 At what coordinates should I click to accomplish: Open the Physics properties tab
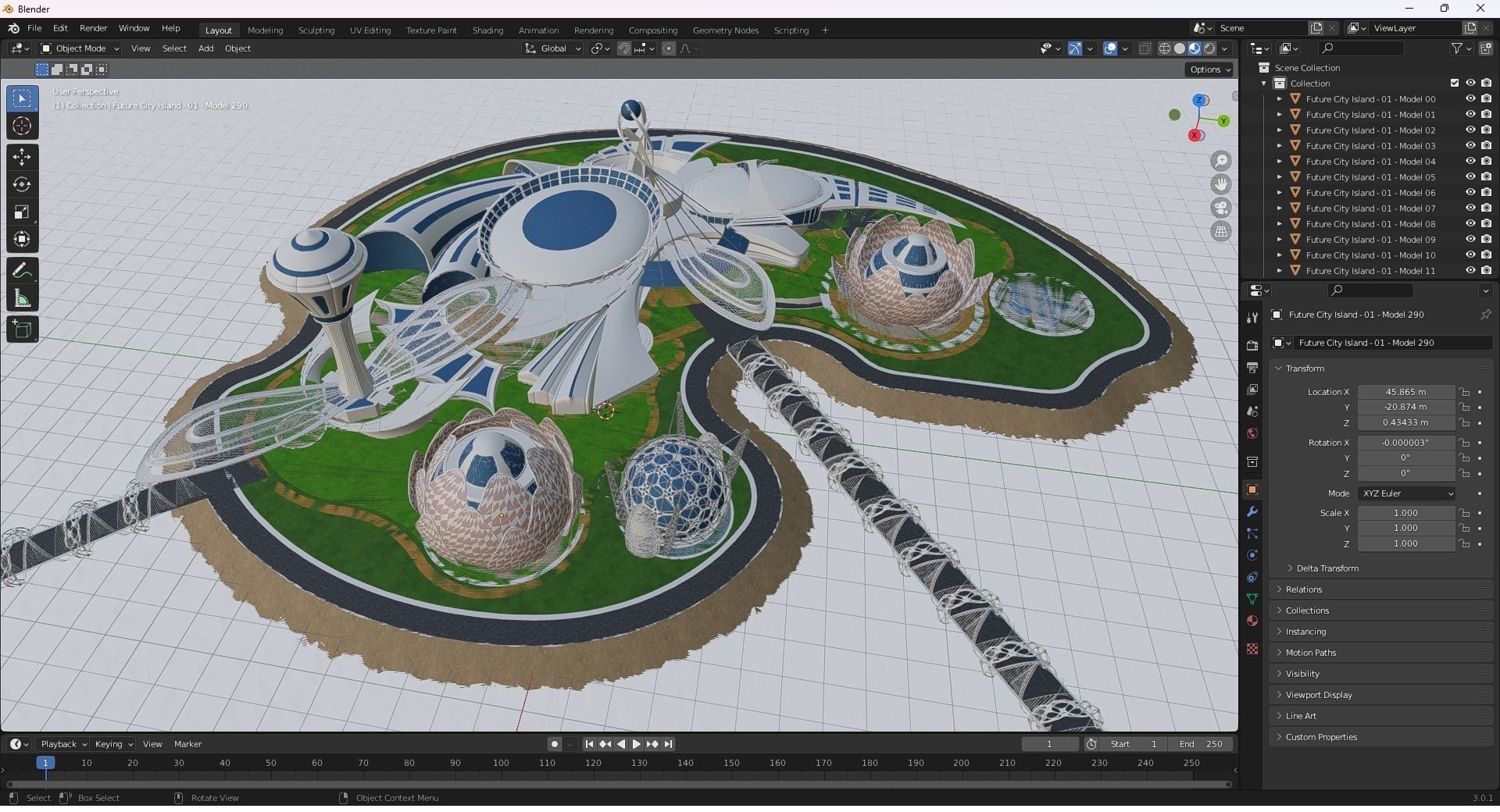(1252, 555)
